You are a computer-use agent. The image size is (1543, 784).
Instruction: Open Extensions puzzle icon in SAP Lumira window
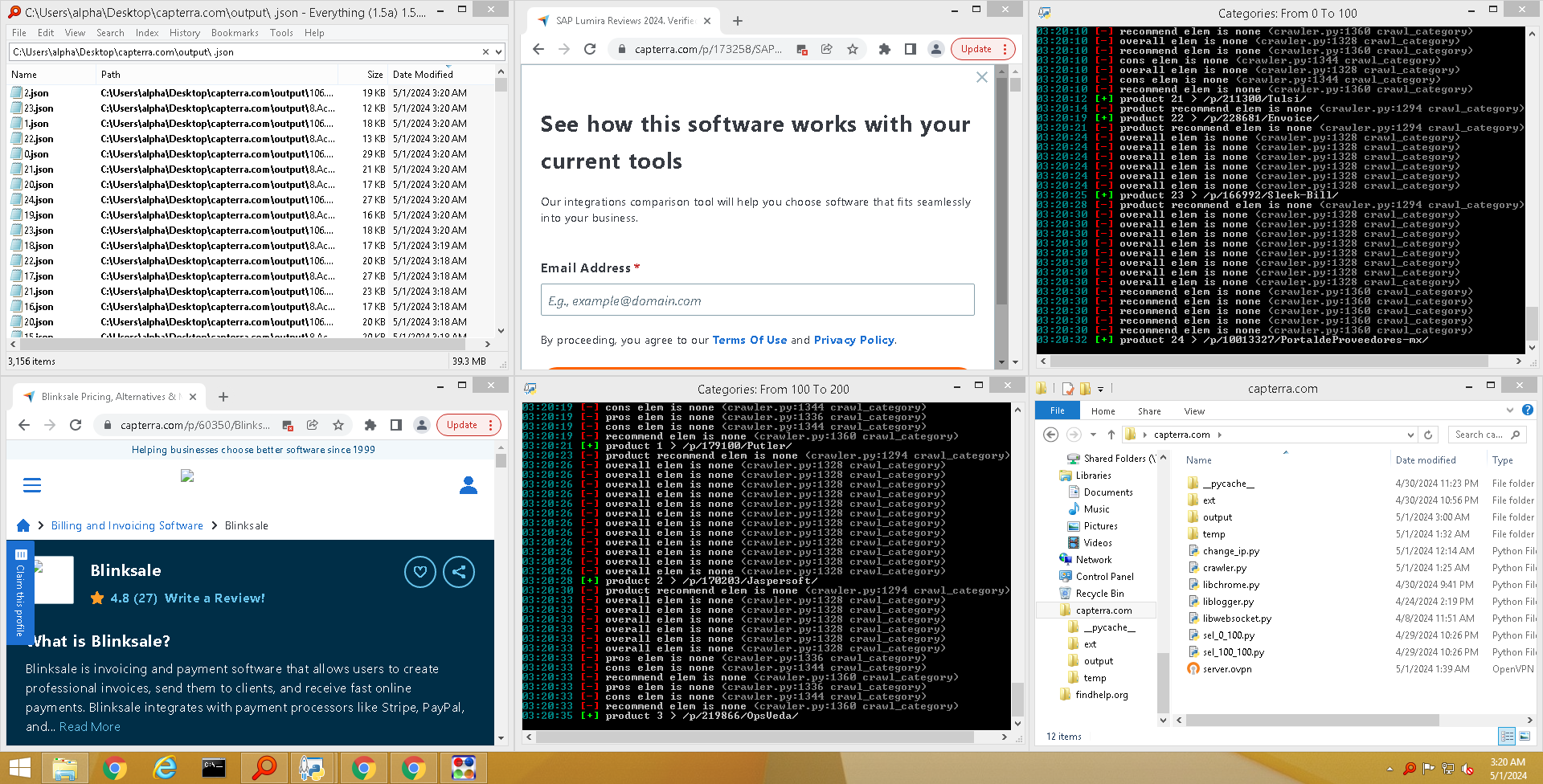(884, 49)
